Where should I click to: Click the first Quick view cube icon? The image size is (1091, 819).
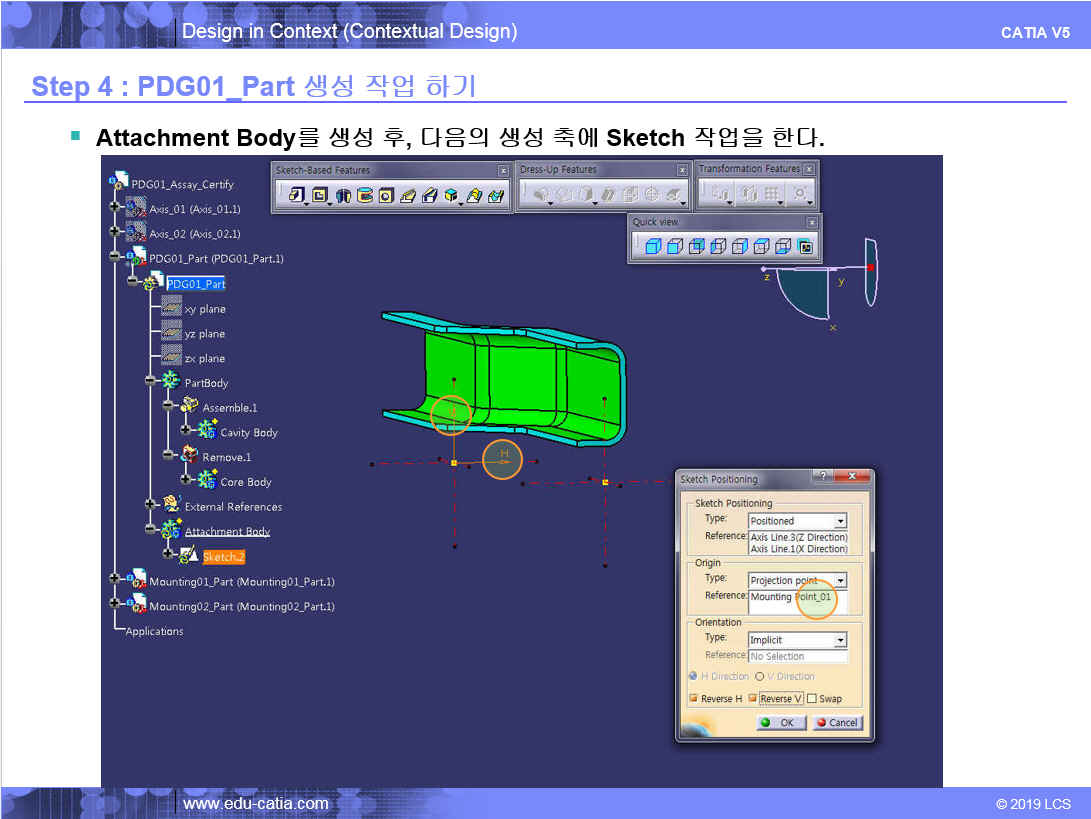652,246
